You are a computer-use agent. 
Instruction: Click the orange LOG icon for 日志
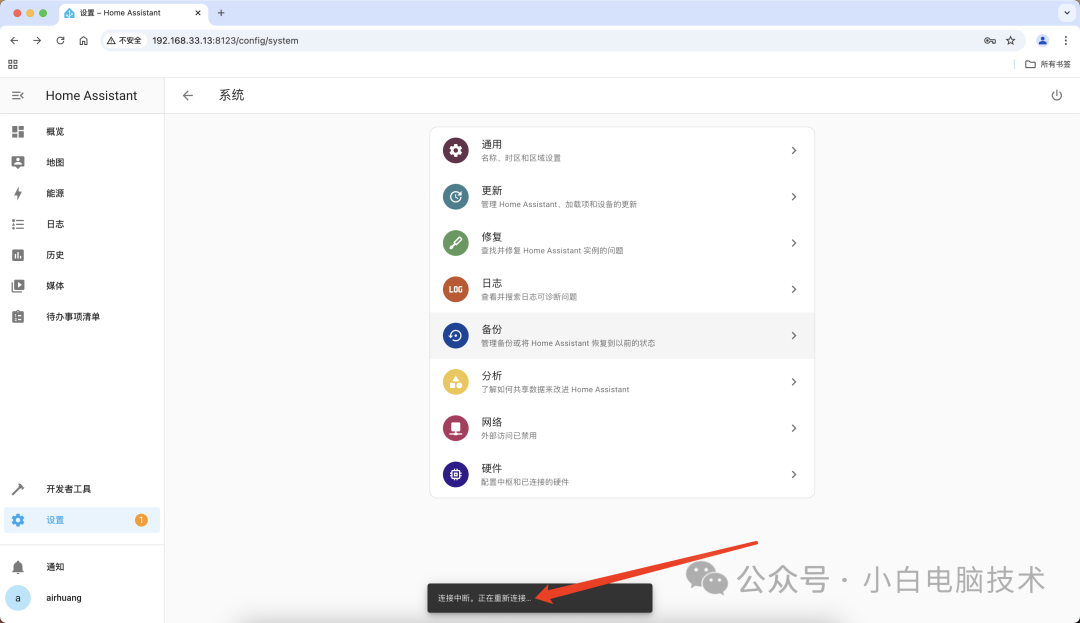point(455,289)
